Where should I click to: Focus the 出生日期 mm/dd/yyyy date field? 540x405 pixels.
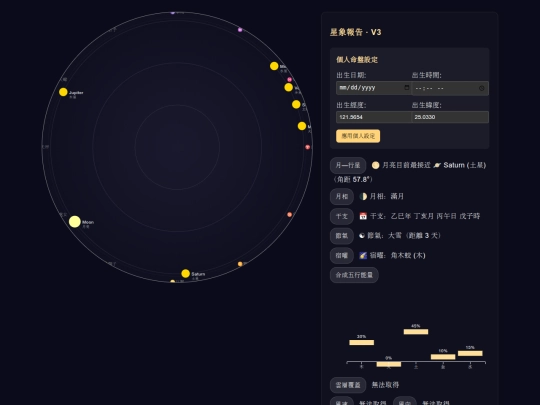[x=374, y=88]
